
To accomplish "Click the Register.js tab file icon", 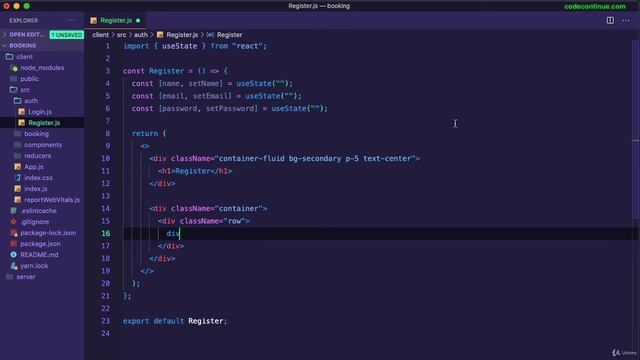I will click(93, 20).
